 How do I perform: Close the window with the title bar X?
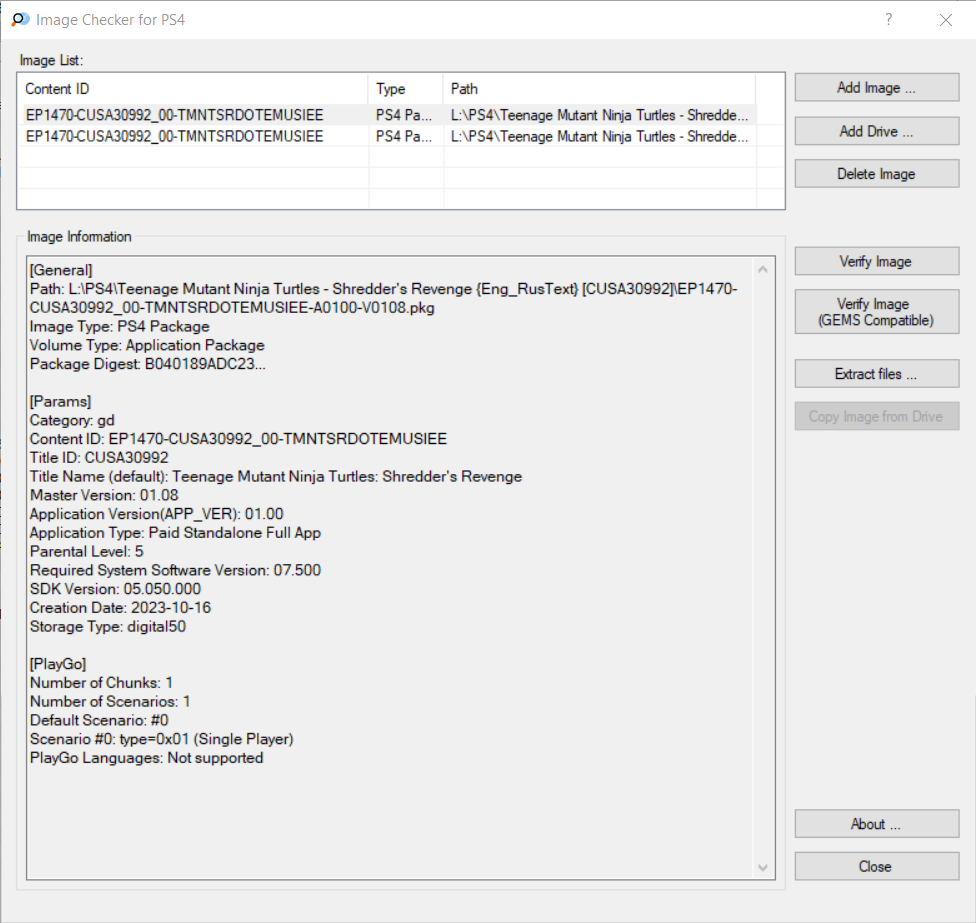pyautogui.click(x=946, y=20)
